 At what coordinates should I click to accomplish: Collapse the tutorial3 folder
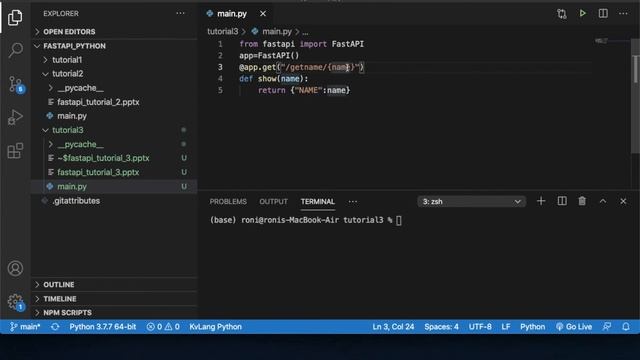(x=114, y=130)
